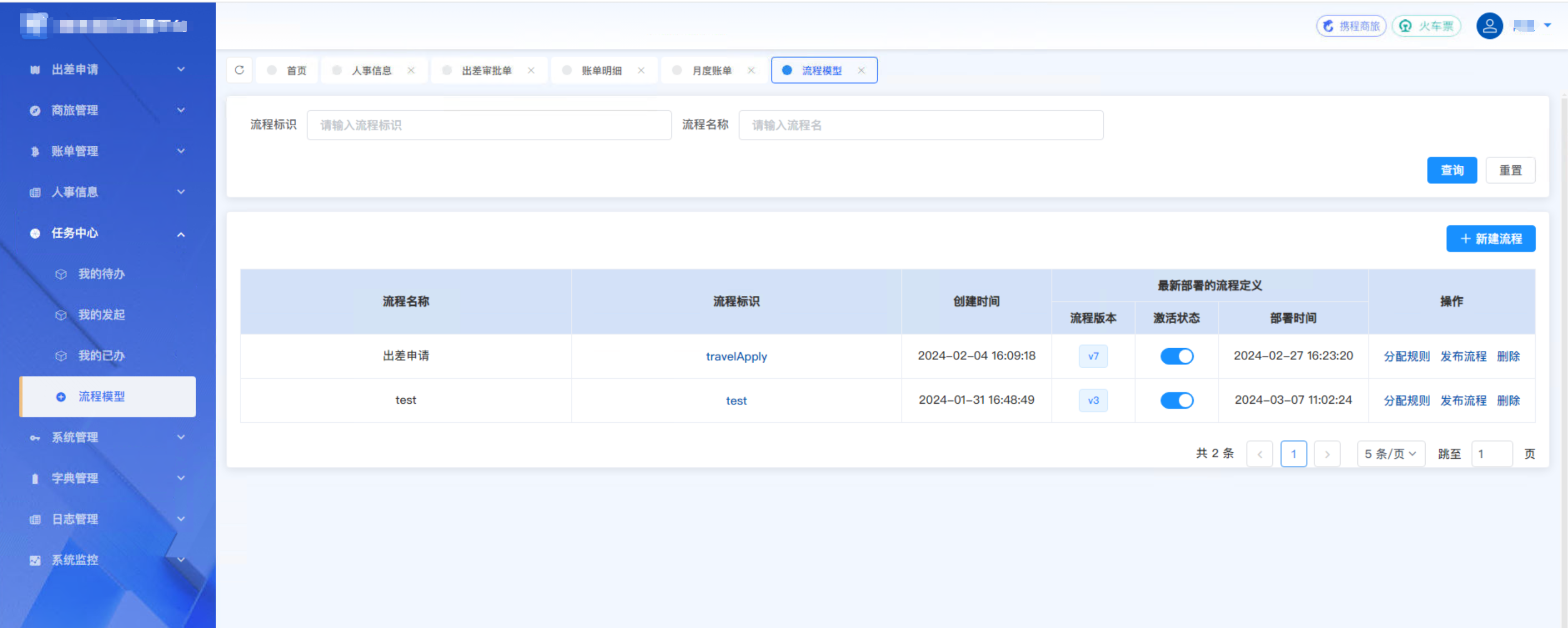Open the 携程商旅 button

click(1351, 26)
